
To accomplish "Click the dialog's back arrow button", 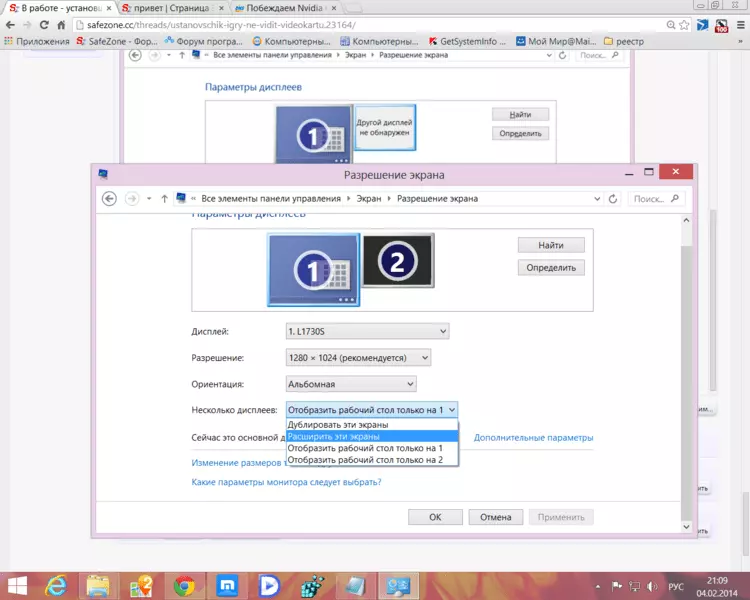I will 110,198.
